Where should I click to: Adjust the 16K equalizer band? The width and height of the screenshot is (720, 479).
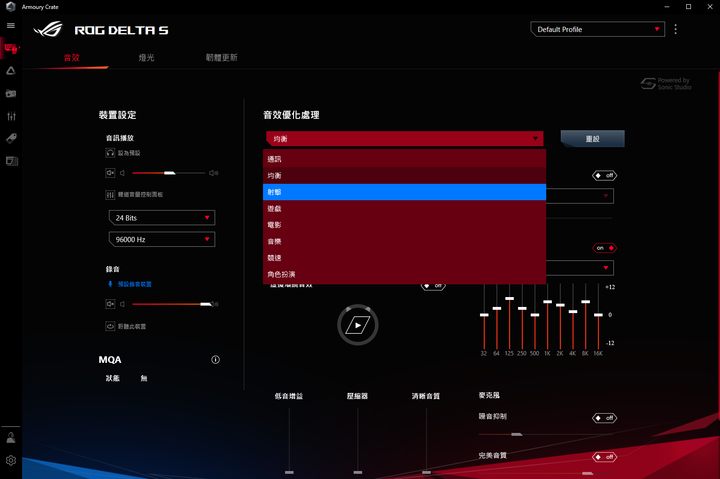coord(598,317)
